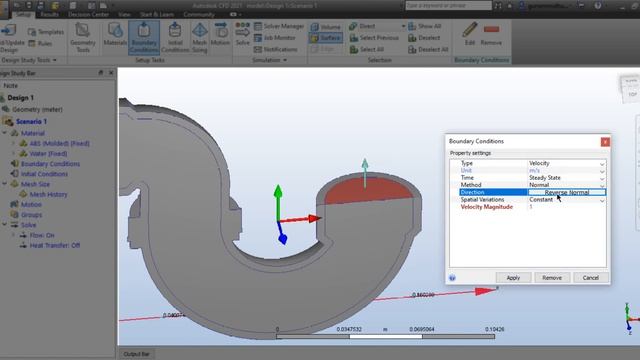Click Show All in Selection group
The image size is (640, 360).
[x=424, y=26]
